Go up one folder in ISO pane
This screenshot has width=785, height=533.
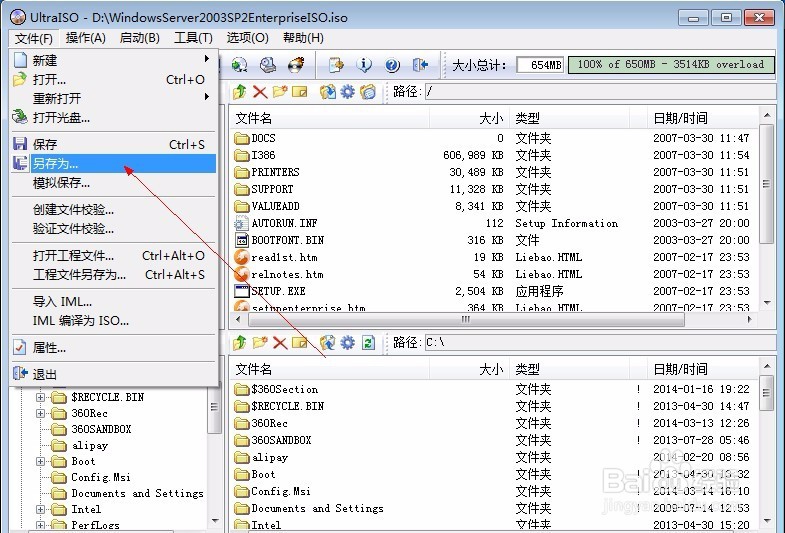(x=240, y=92)
